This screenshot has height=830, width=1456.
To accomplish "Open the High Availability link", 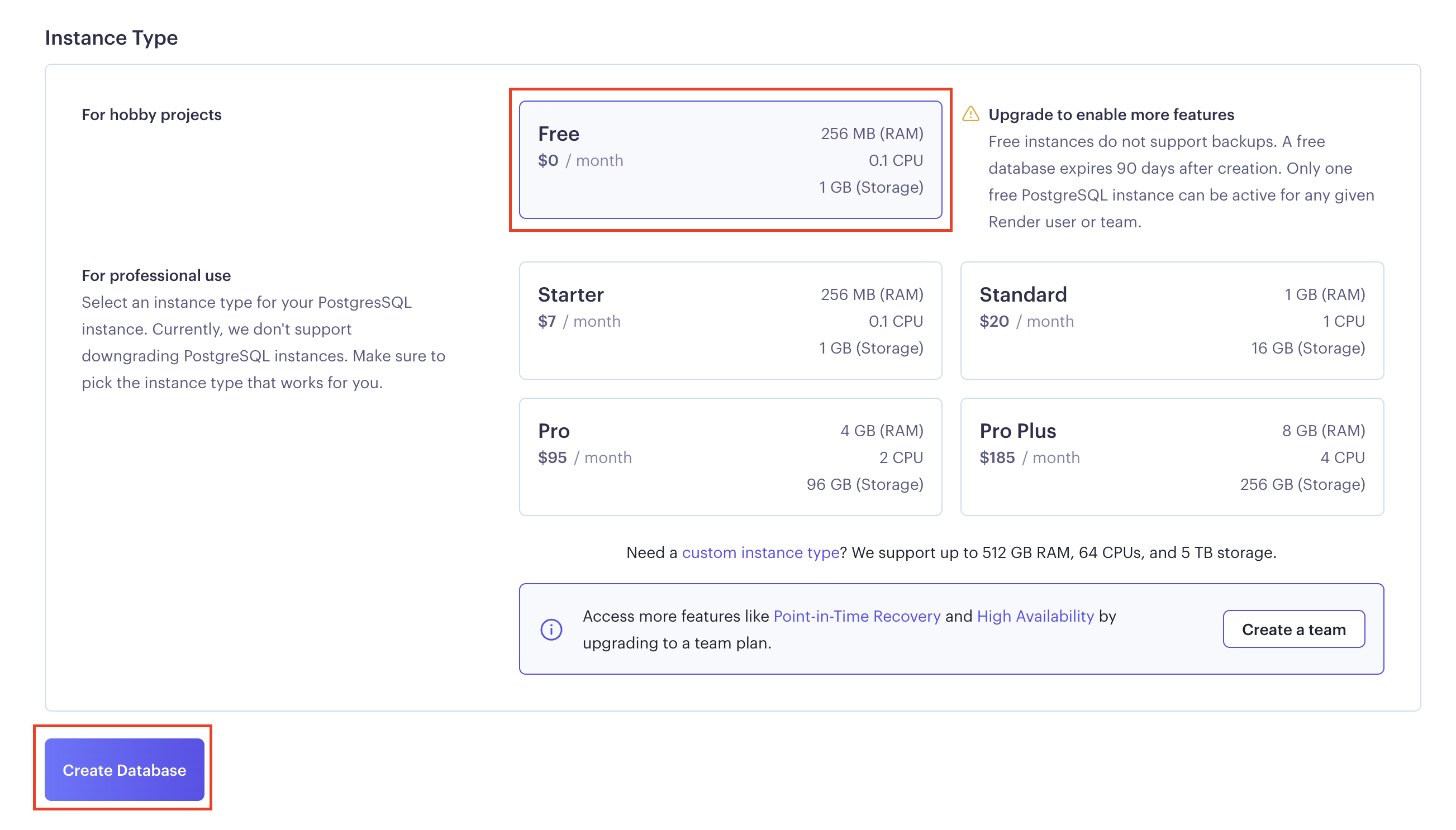I will tap(1035, 616).
